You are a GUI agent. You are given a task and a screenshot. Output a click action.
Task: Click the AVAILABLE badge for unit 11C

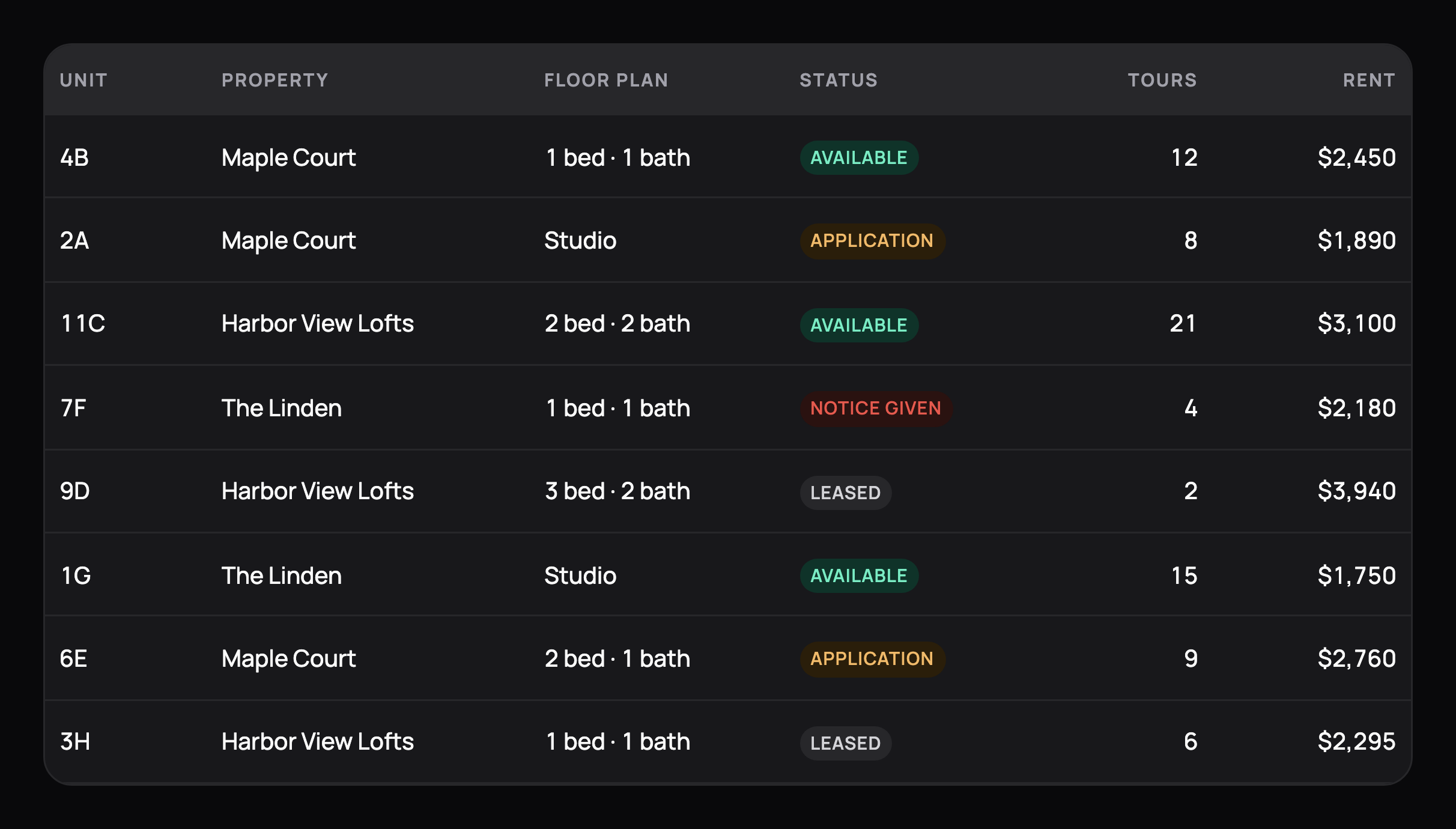click(x=859, y=325)
